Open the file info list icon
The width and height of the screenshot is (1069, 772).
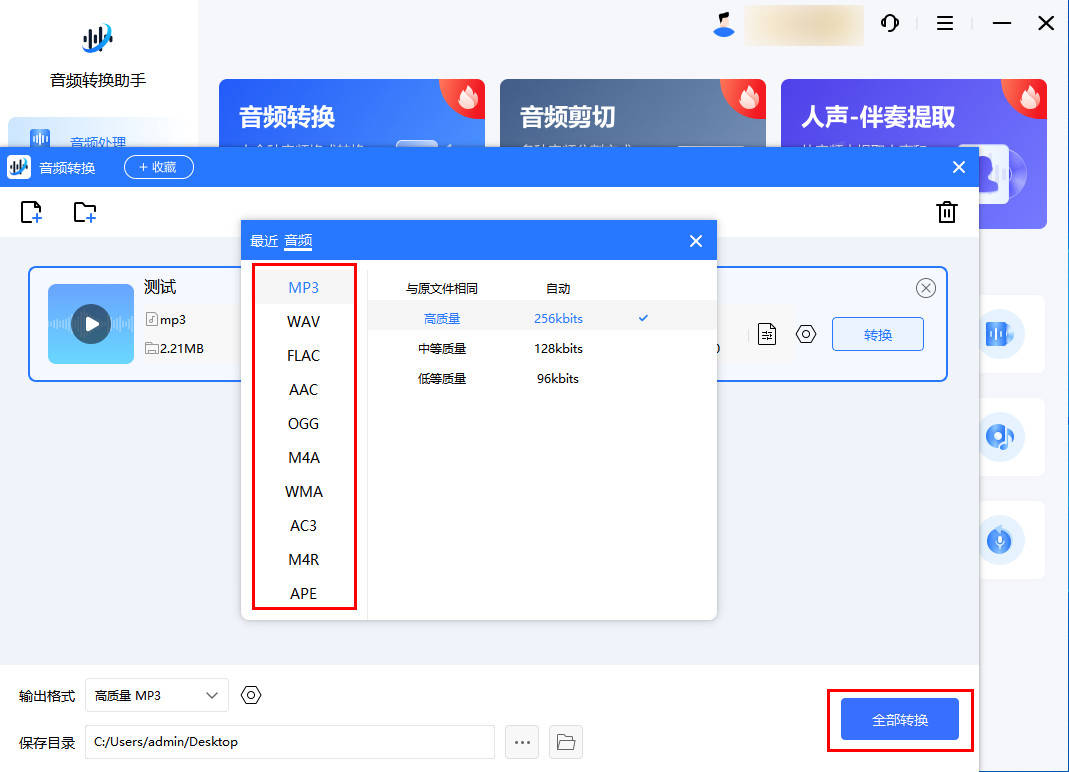click(x=767, y=334)
